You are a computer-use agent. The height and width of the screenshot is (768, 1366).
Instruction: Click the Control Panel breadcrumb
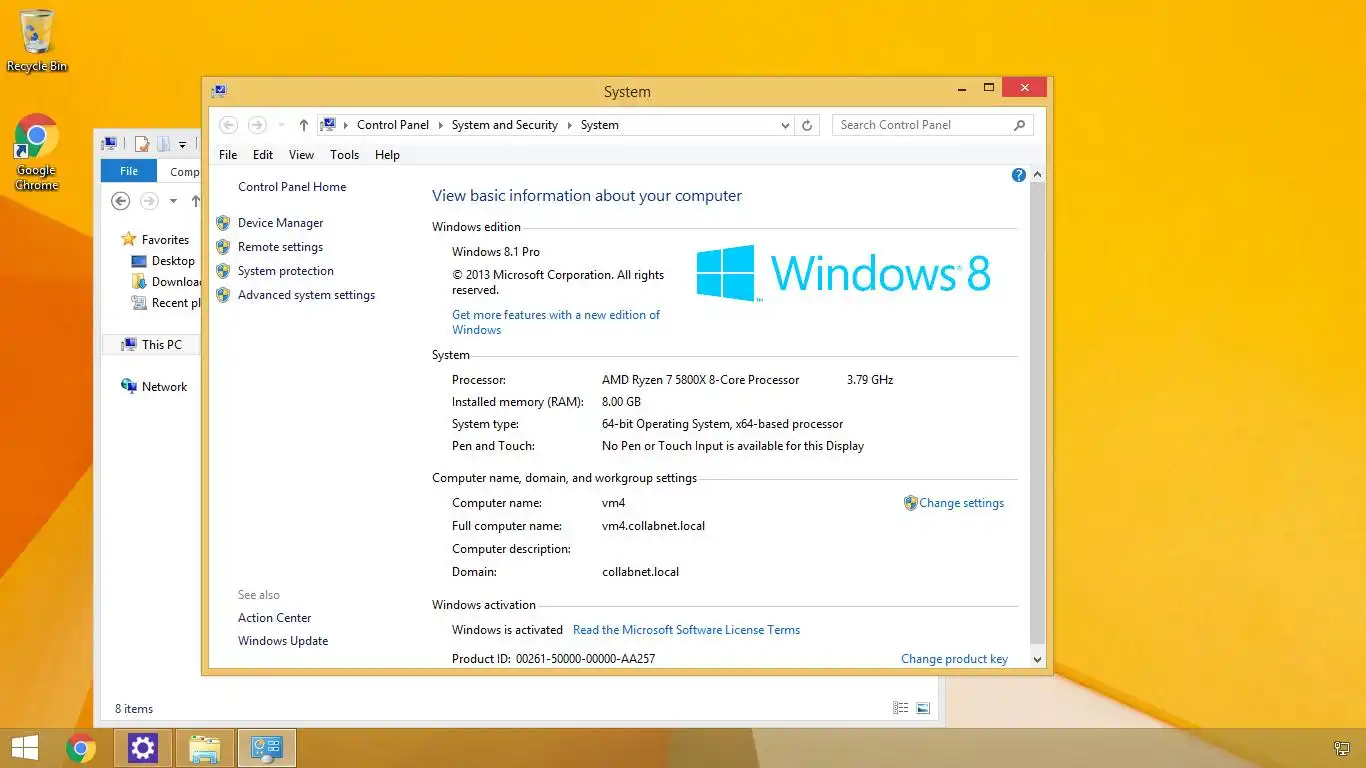click(392, 125)
